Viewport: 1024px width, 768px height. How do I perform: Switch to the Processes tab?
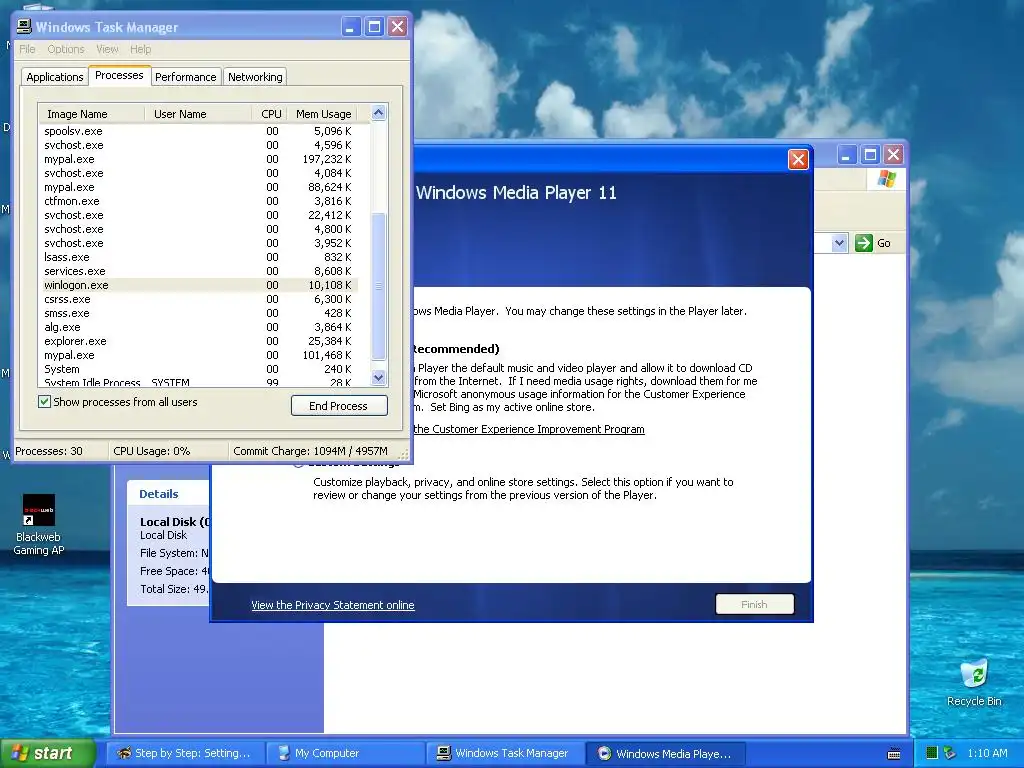pyautogui.click(x=119, y=75)
